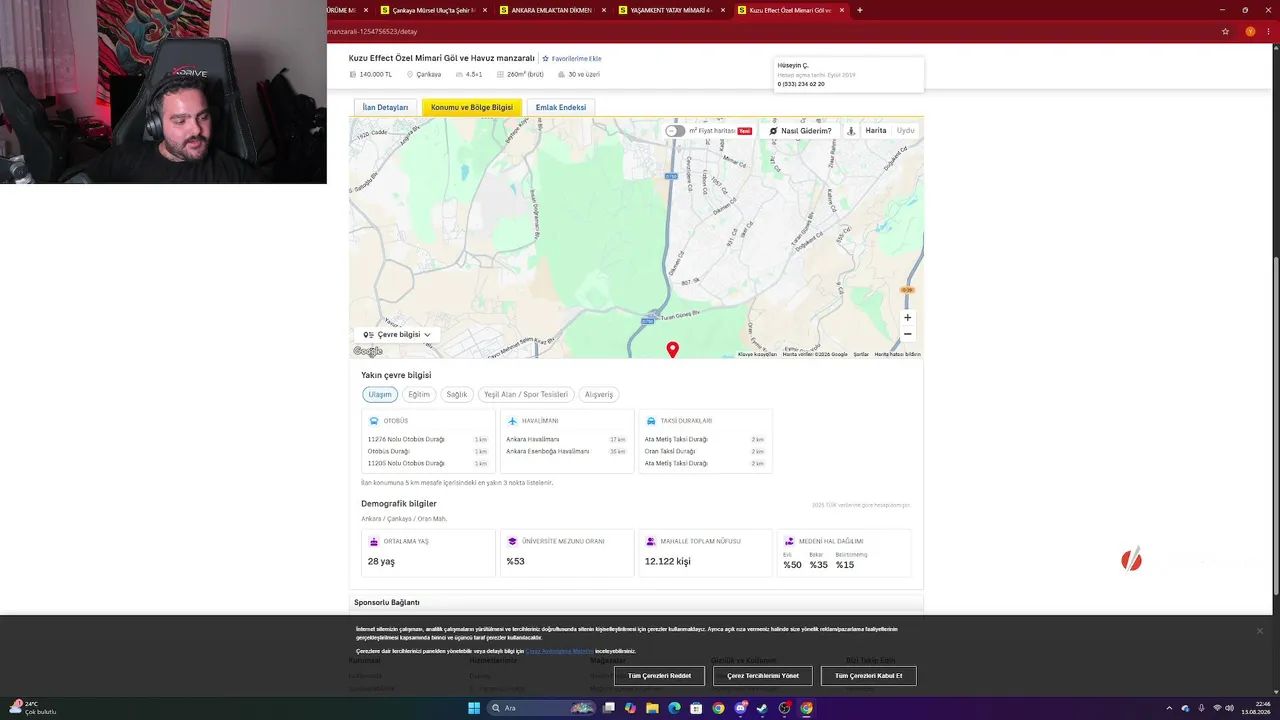This screenshot has width=1280, height=720.
Task: Select the Ulaşım filter chip
Action: pyautogui.click(x=380, y=395)
